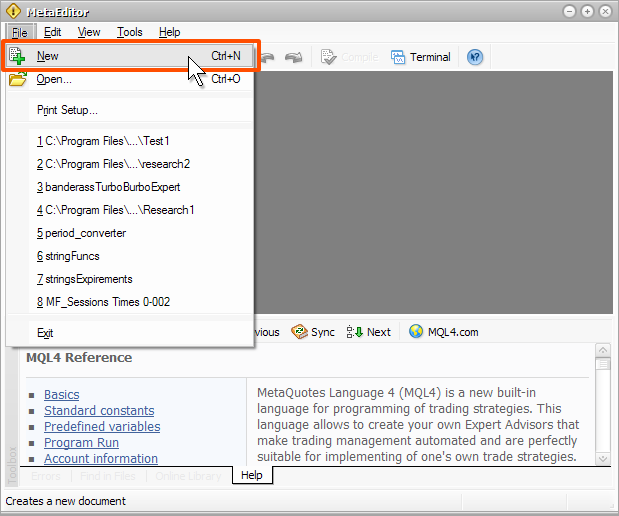This screenshot has width=619, height=516.
Task: Select Print Setup... menu entry
Action: pyautogui.click(x=130, y=110)
